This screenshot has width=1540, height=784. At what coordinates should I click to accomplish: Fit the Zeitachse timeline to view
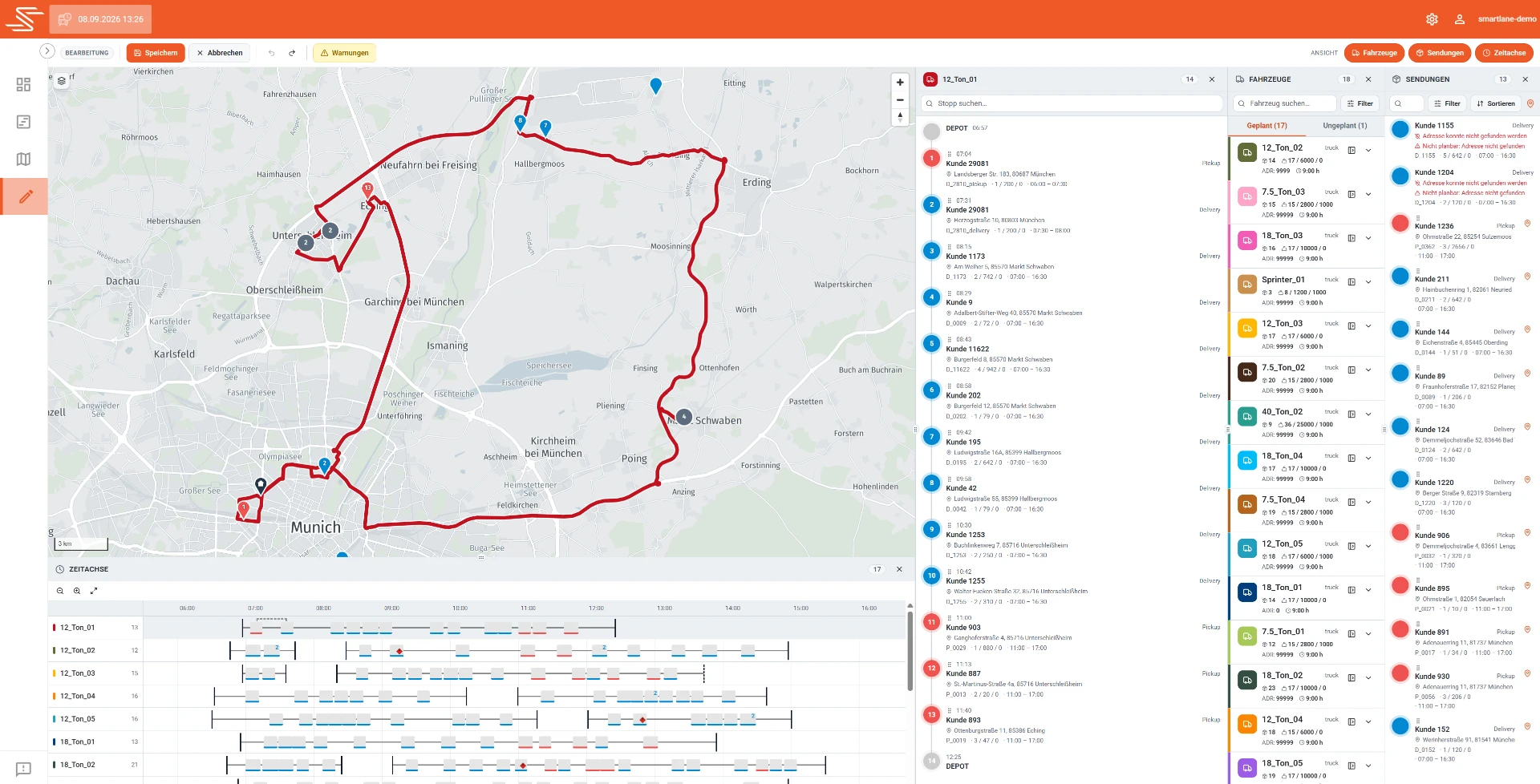pos(94,591)
